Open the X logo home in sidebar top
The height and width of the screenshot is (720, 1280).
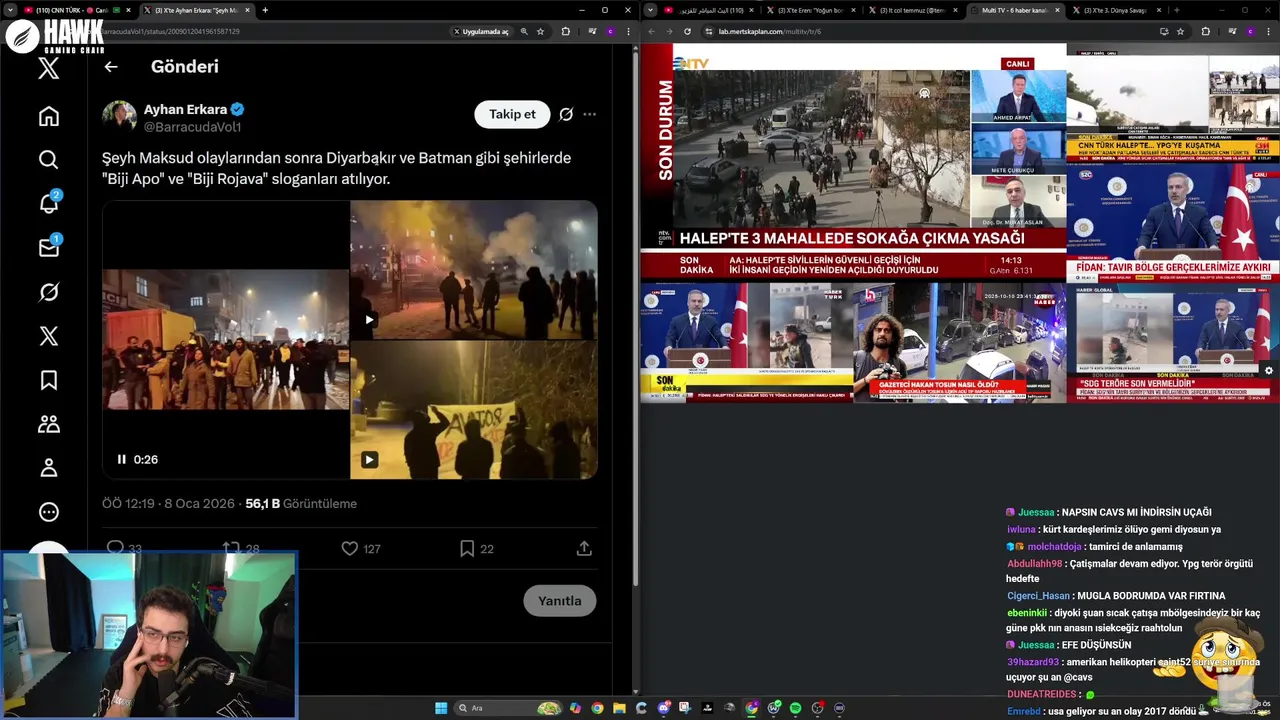[49, 68]
